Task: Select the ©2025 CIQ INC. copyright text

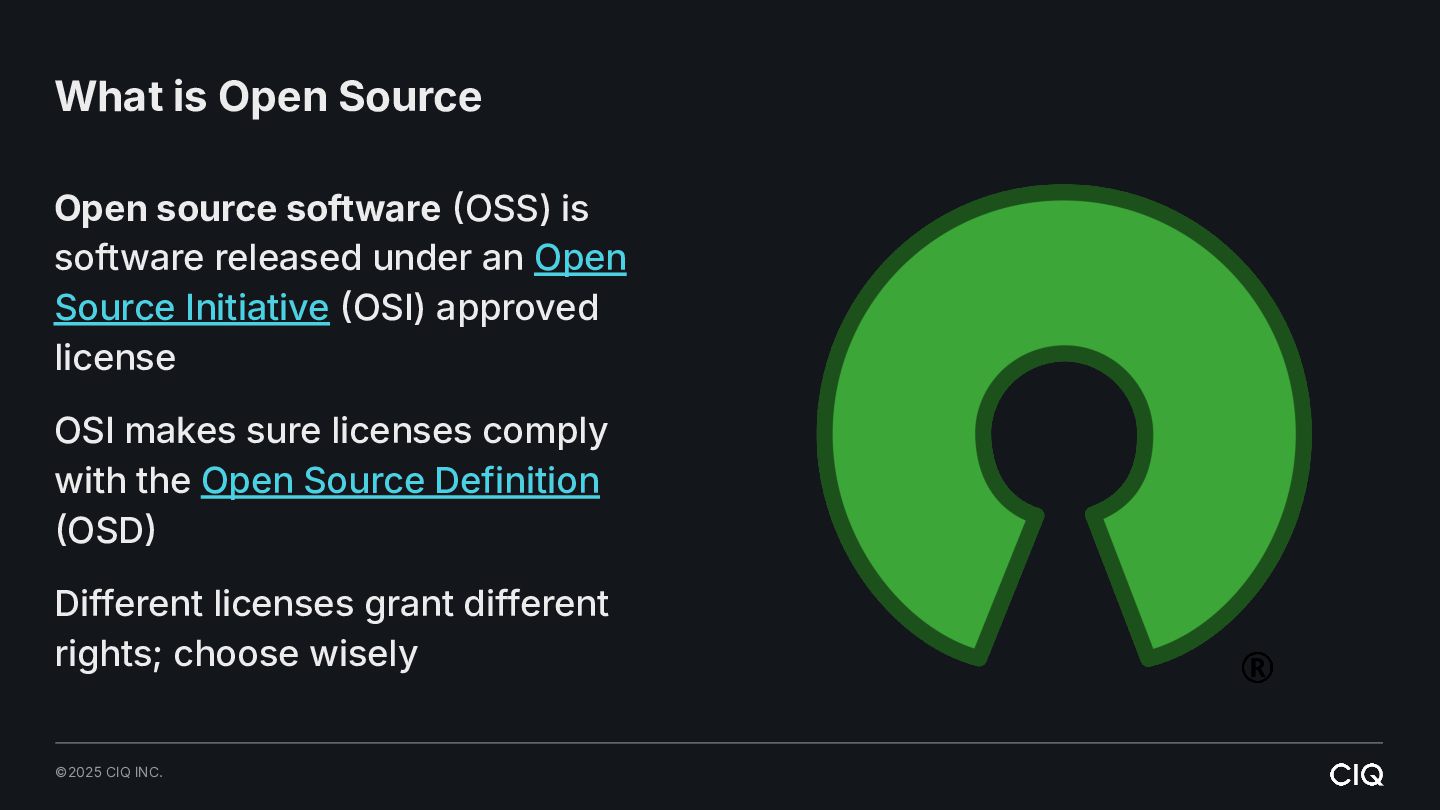Action: (109, 772)
